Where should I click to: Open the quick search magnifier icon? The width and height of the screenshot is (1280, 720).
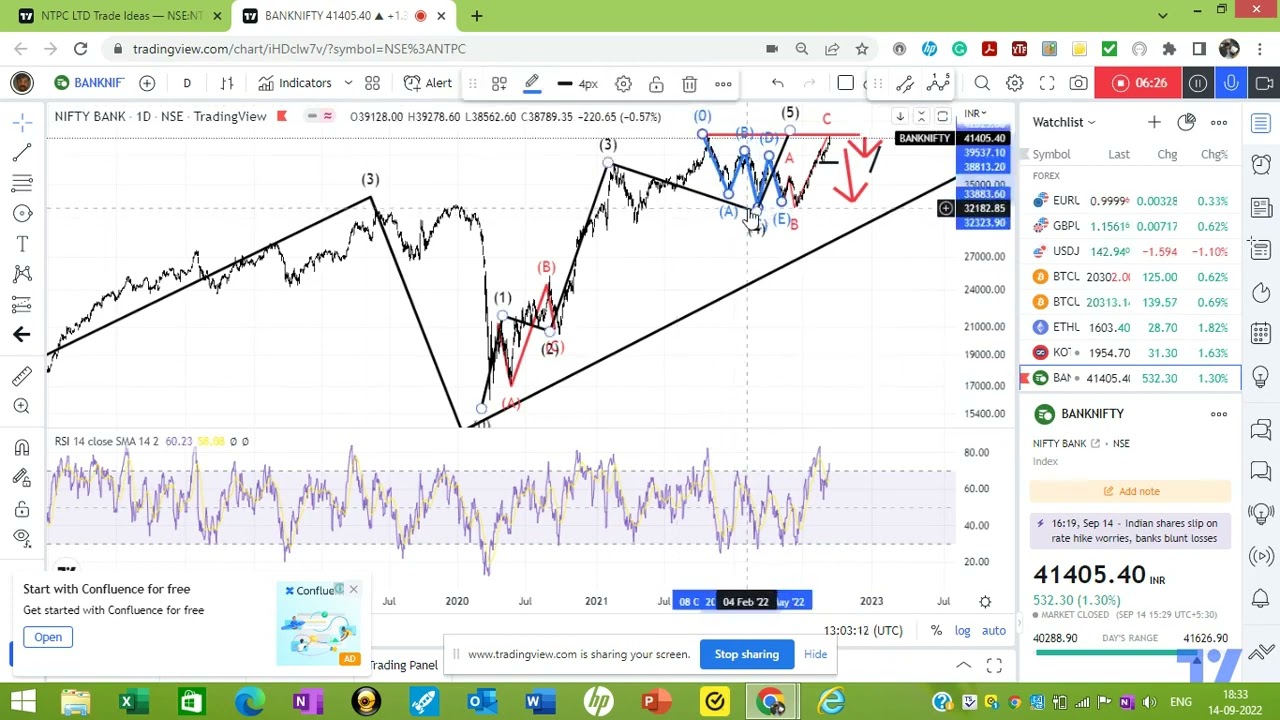(x=982, y=83)
